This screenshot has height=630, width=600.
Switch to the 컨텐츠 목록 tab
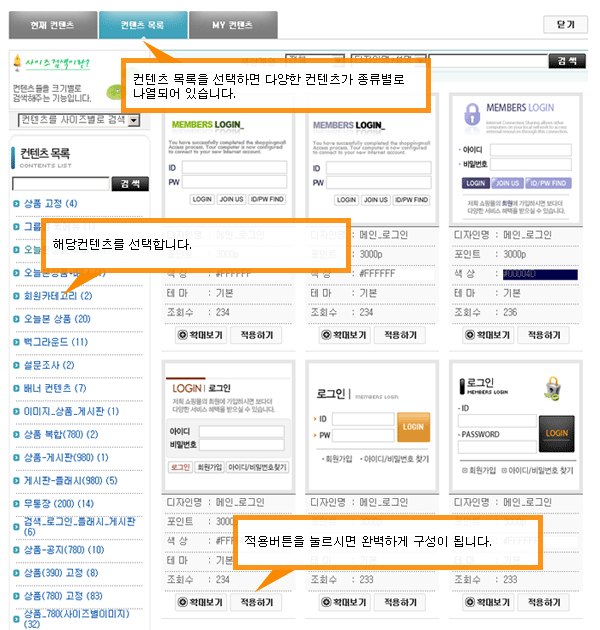tap(143, 22)
